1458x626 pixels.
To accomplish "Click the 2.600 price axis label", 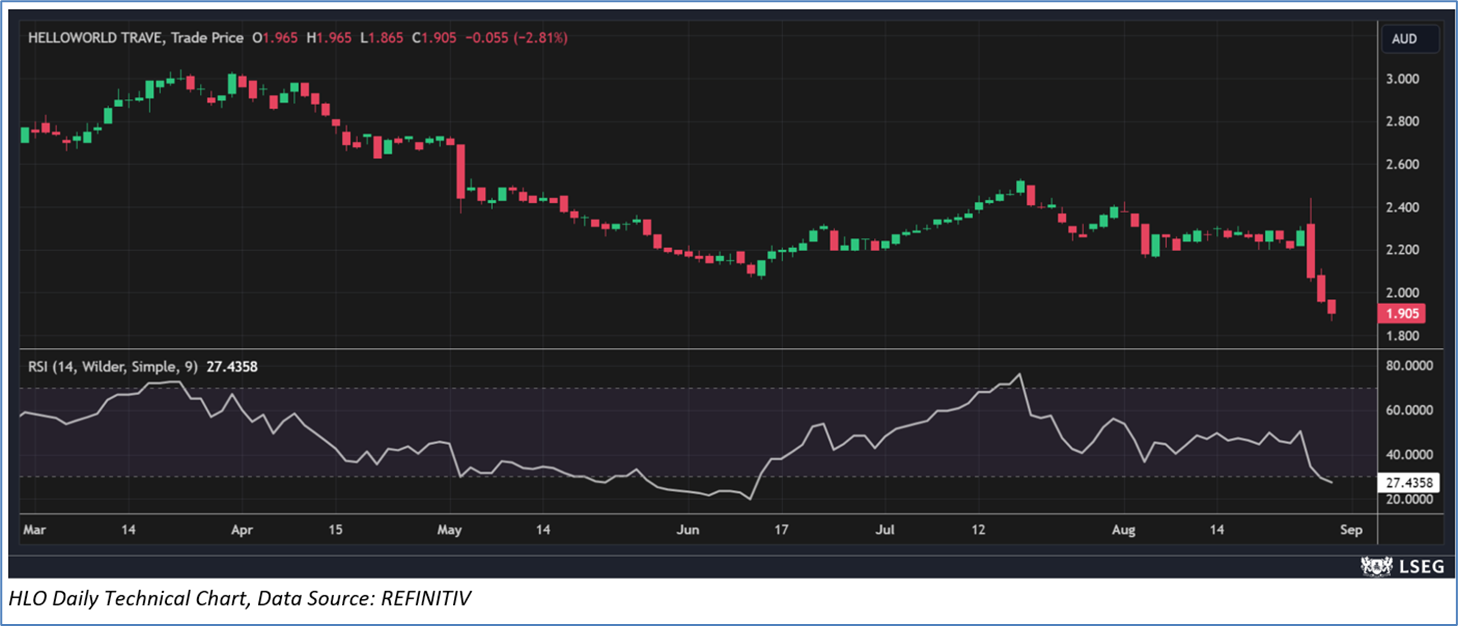I will click(1402, 165).
